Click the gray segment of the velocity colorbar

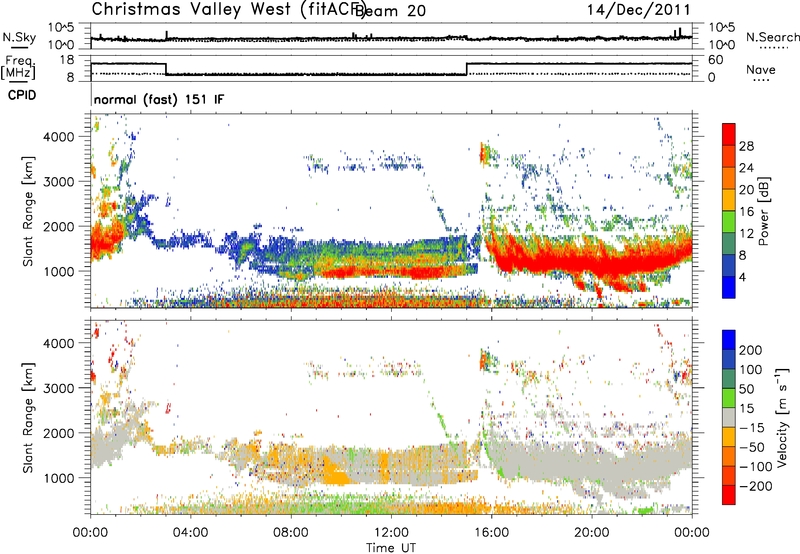tap(729, 417)
